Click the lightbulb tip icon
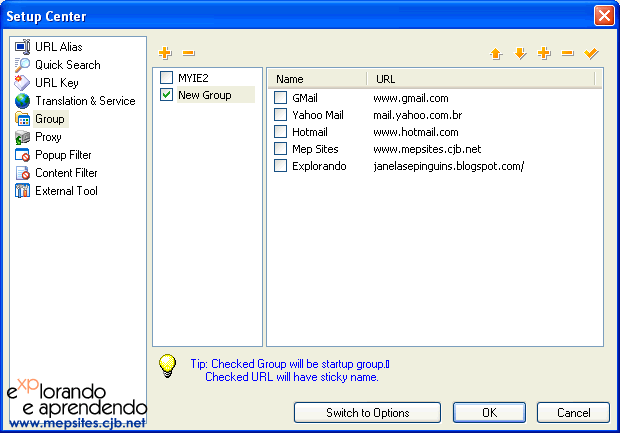 (x=167, y=366)
